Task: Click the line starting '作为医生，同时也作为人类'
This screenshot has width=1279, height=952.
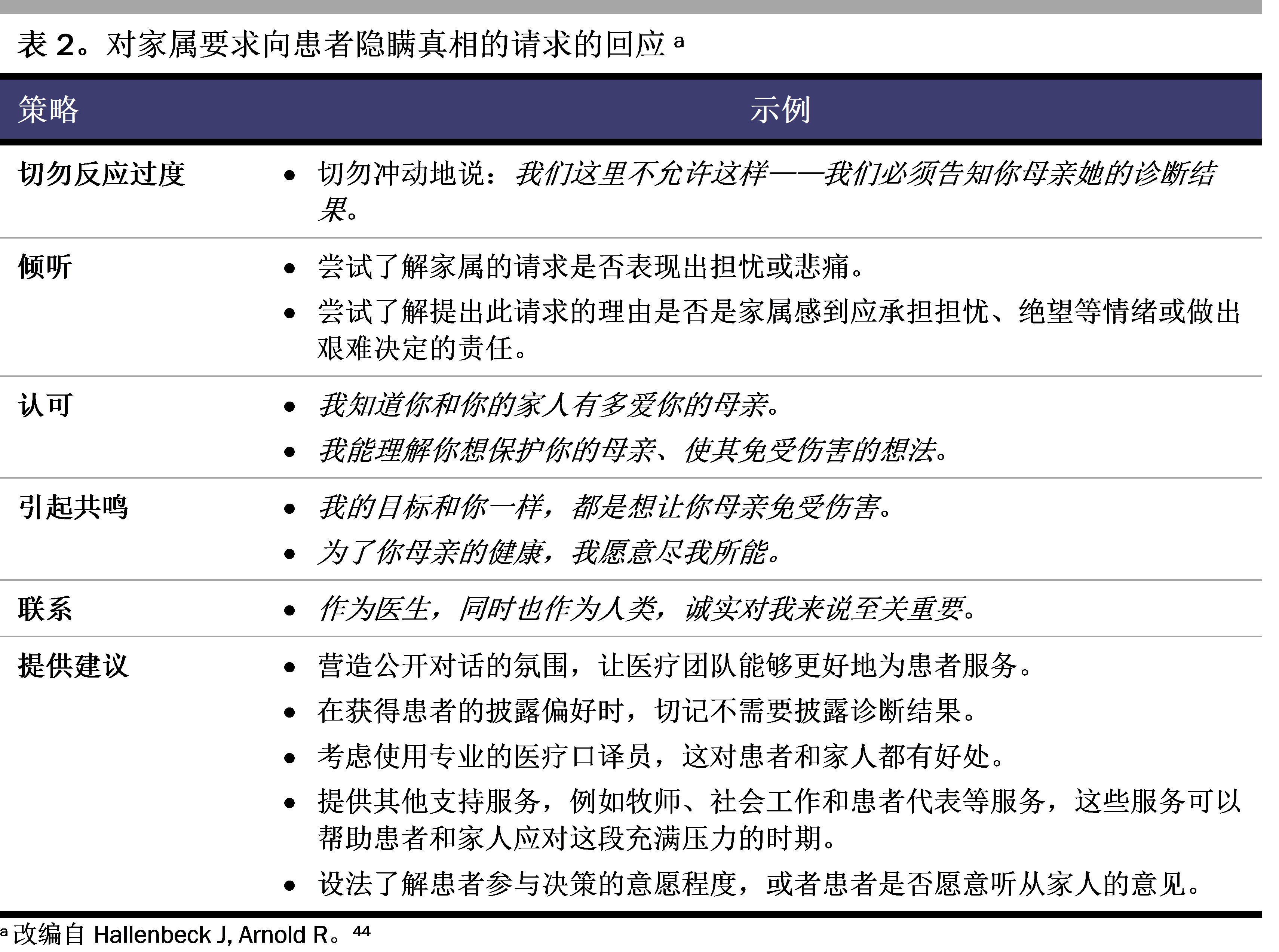Action: click(x=647, y=609)
